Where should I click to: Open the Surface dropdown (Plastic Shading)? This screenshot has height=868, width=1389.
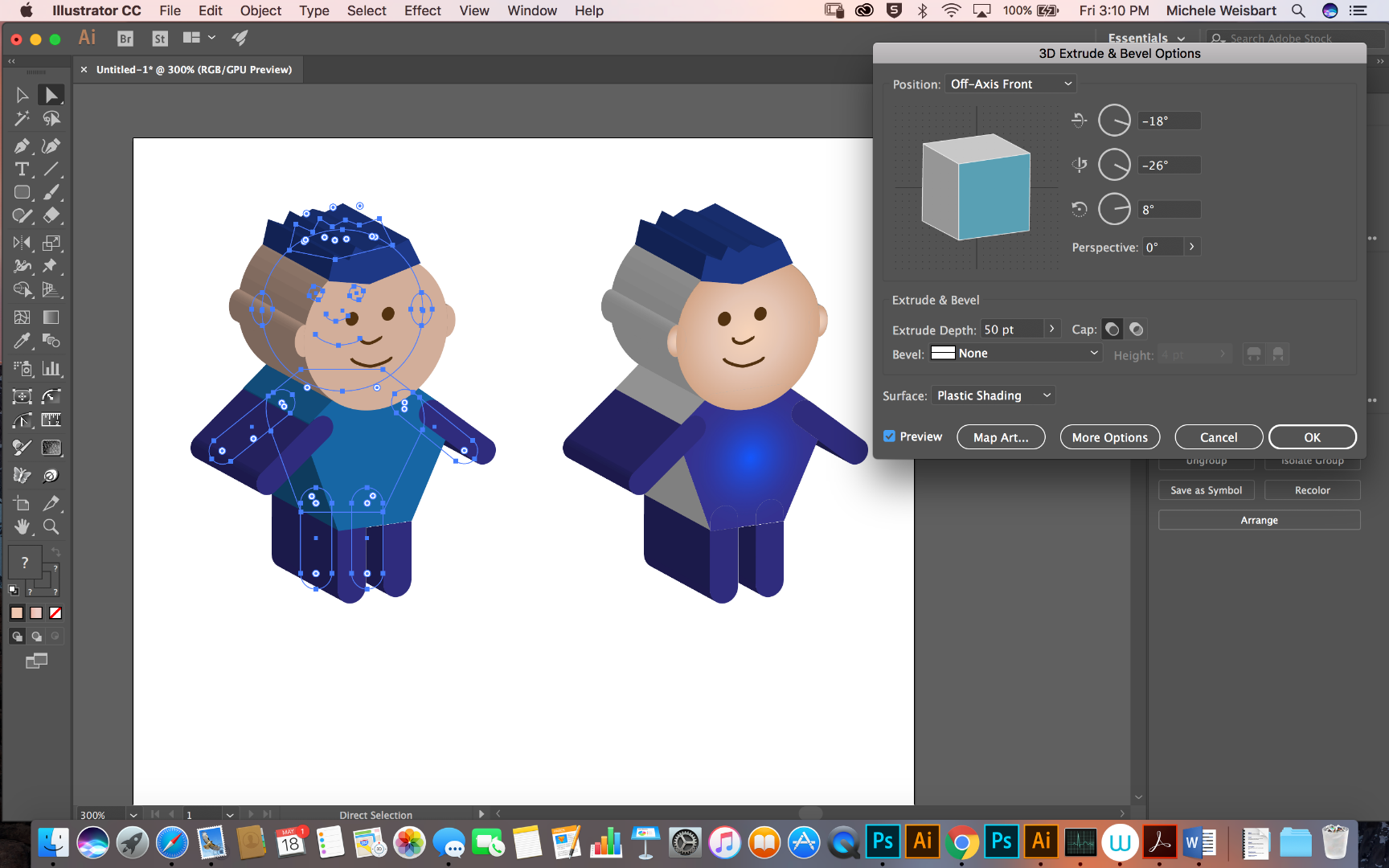(x=994, y=395)
